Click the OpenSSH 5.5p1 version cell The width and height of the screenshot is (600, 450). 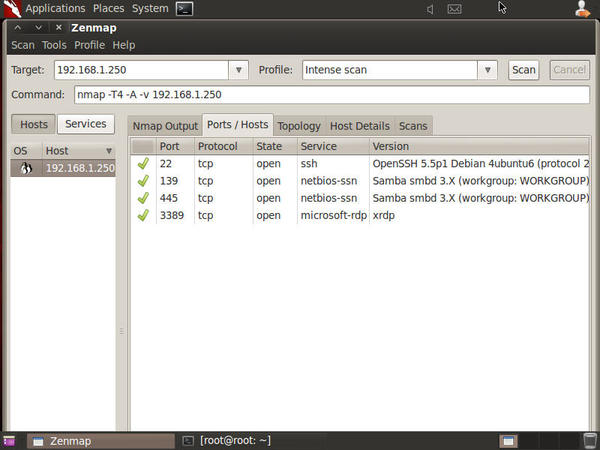coord(481,163)
